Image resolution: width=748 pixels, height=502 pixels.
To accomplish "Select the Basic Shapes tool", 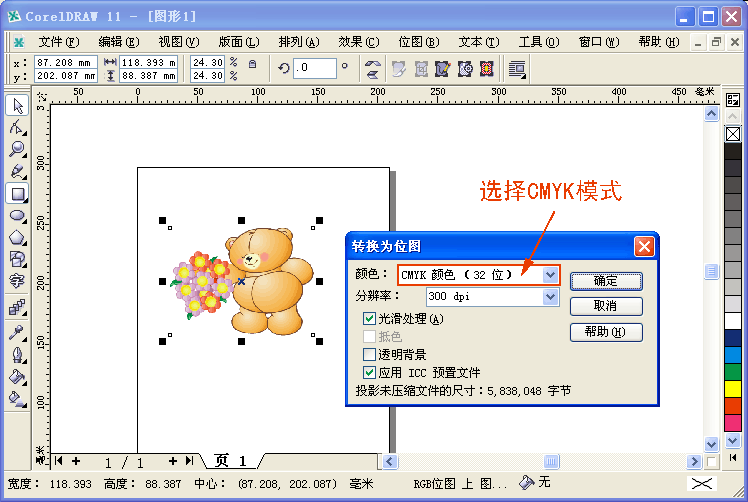I will pyautogui.click(x=17, y=260).
